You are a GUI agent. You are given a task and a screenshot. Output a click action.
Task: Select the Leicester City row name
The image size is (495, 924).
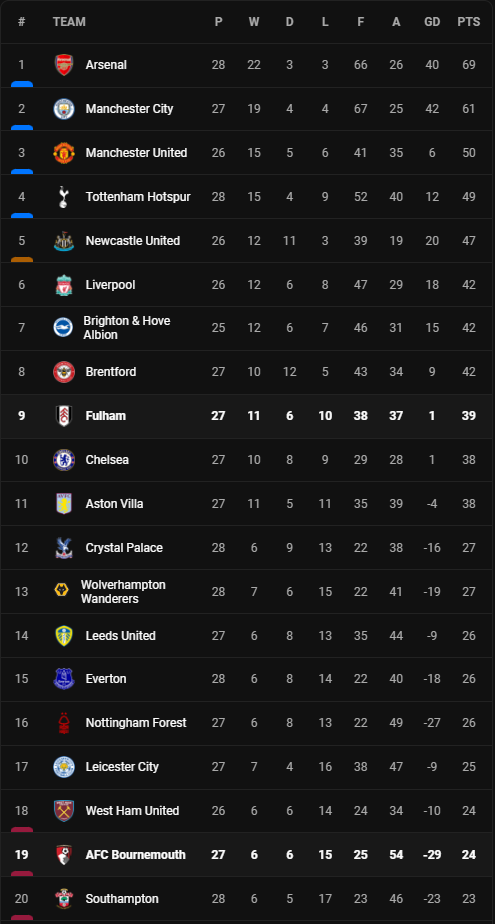(x=122, y=767)
